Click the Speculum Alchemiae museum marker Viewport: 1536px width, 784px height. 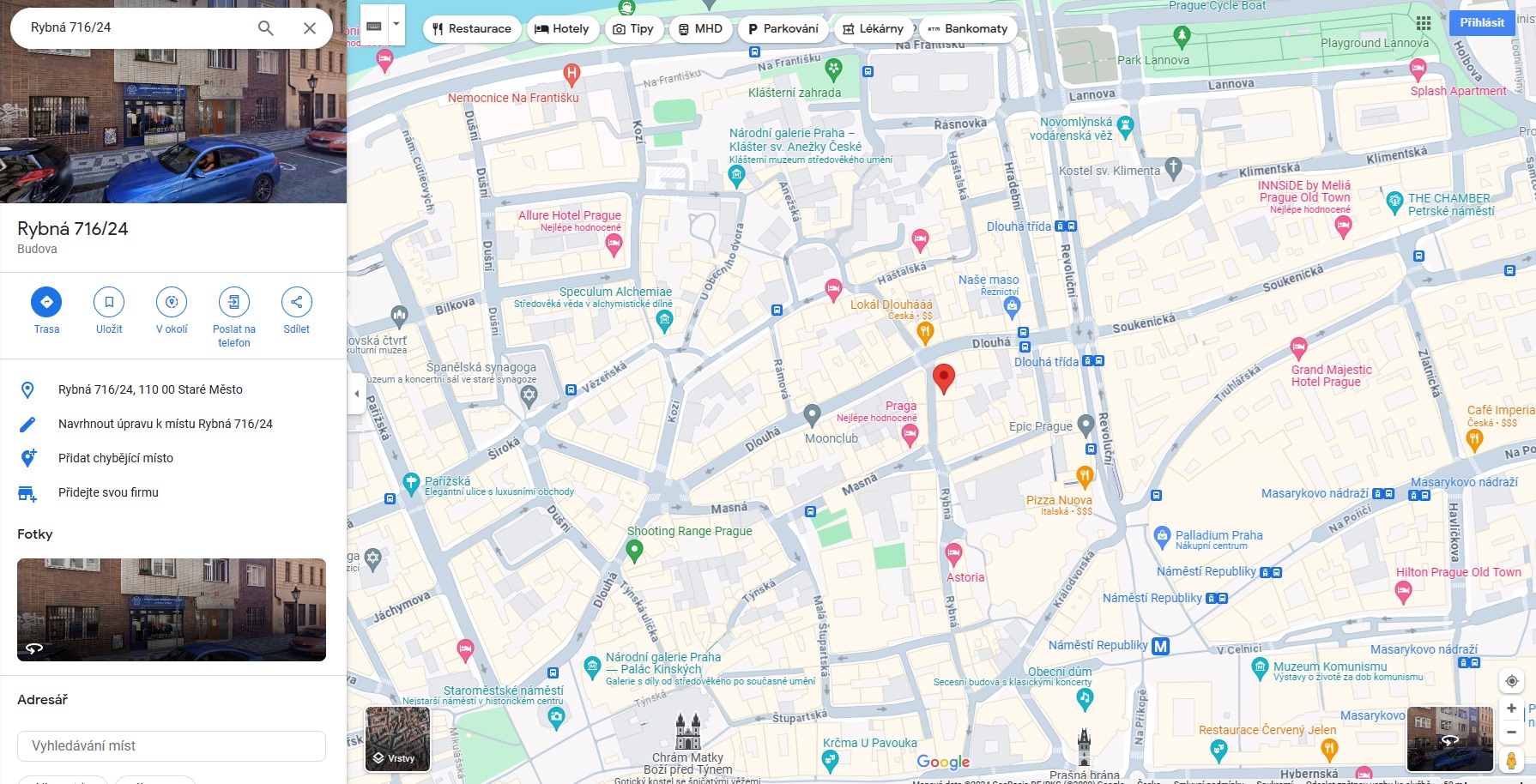tap(664, 321)
